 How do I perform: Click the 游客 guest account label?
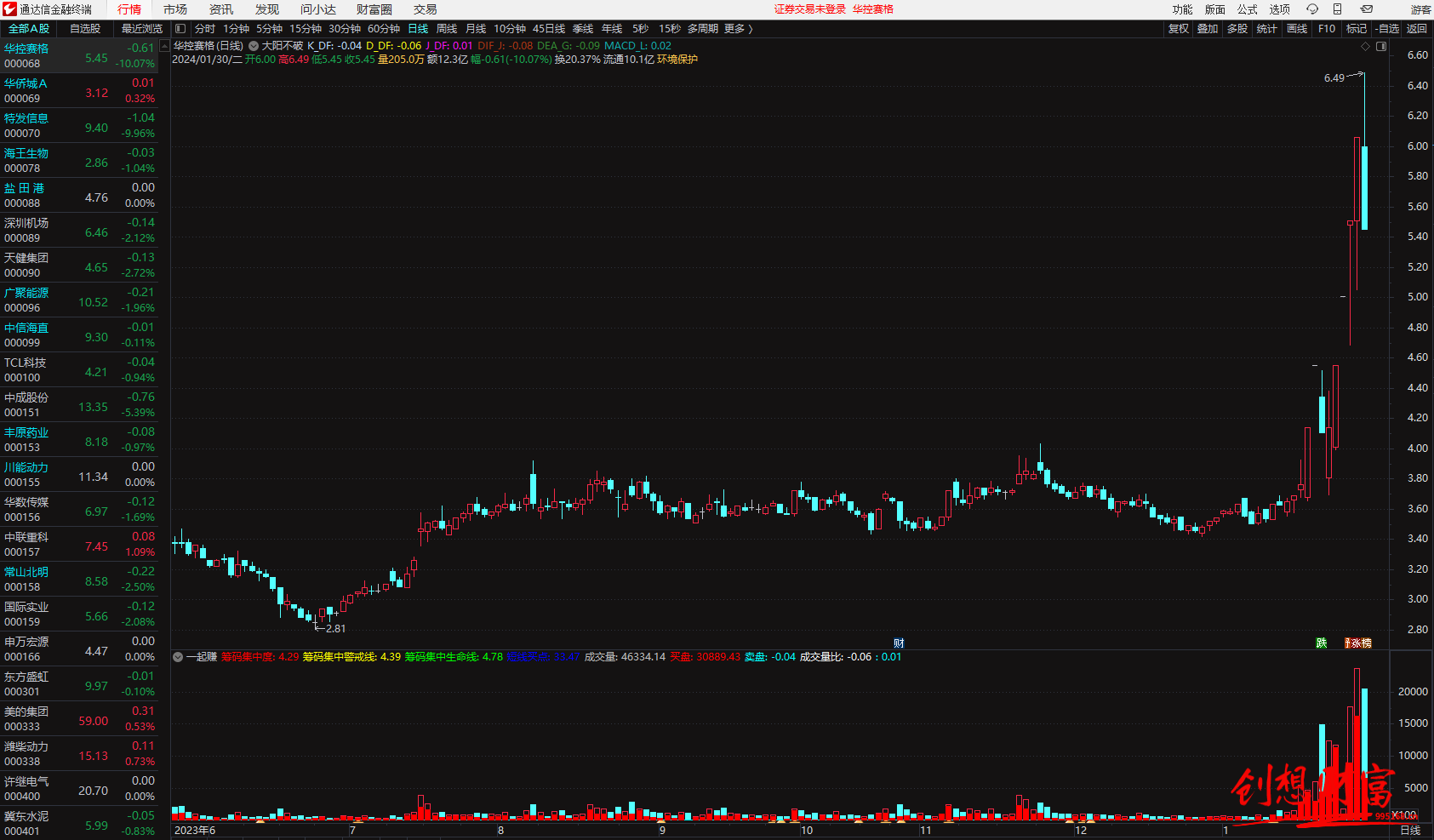pos(1420,9)
